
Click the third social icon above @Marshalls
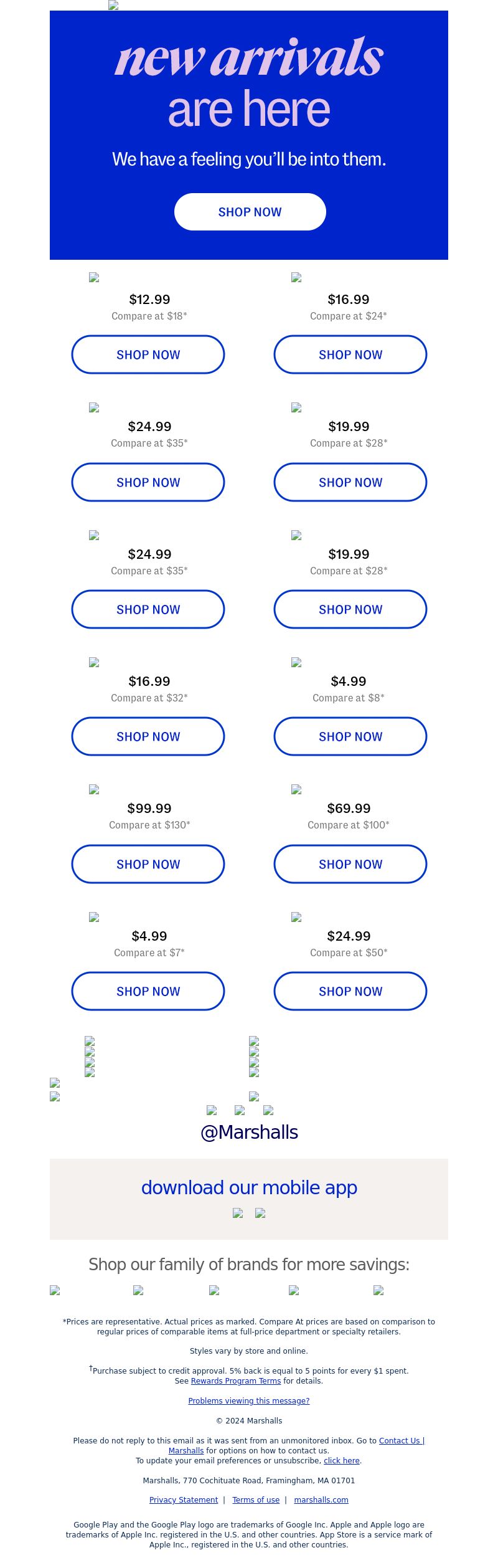click(268, 1110)
